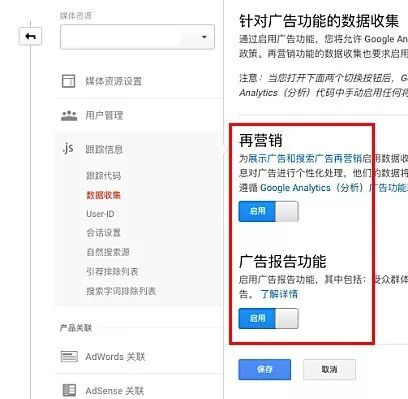
Task: Select 数据收集 in sidebar
Action: [103, 195]
